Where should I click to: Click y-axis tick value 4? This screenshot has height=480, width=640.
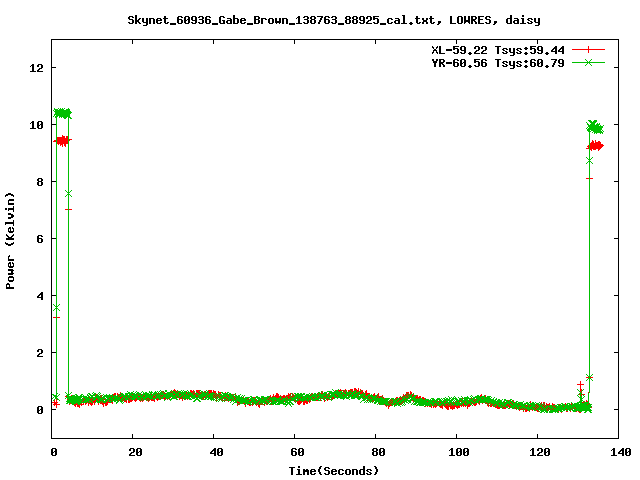pos(40,296)
